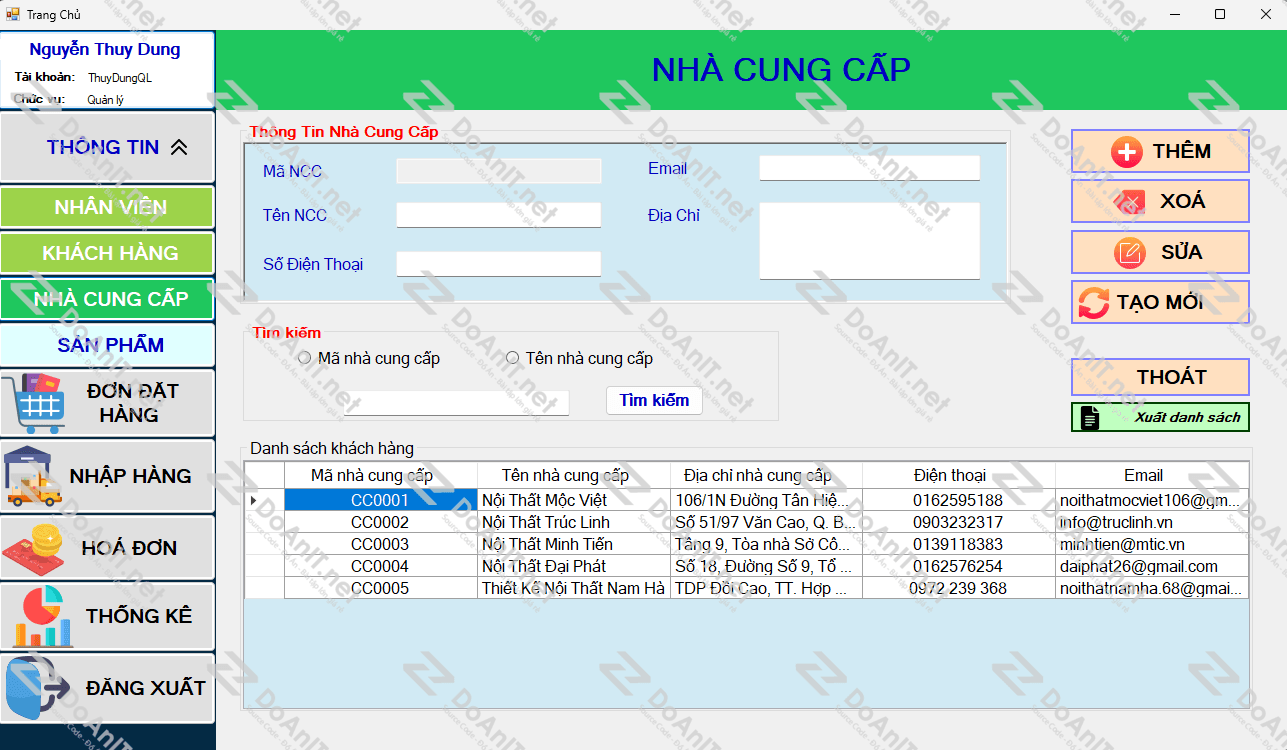The image size is (1287, 750).
Task: Collapse the THÔNG TIN menu chevron
Action: pos(179,148)
